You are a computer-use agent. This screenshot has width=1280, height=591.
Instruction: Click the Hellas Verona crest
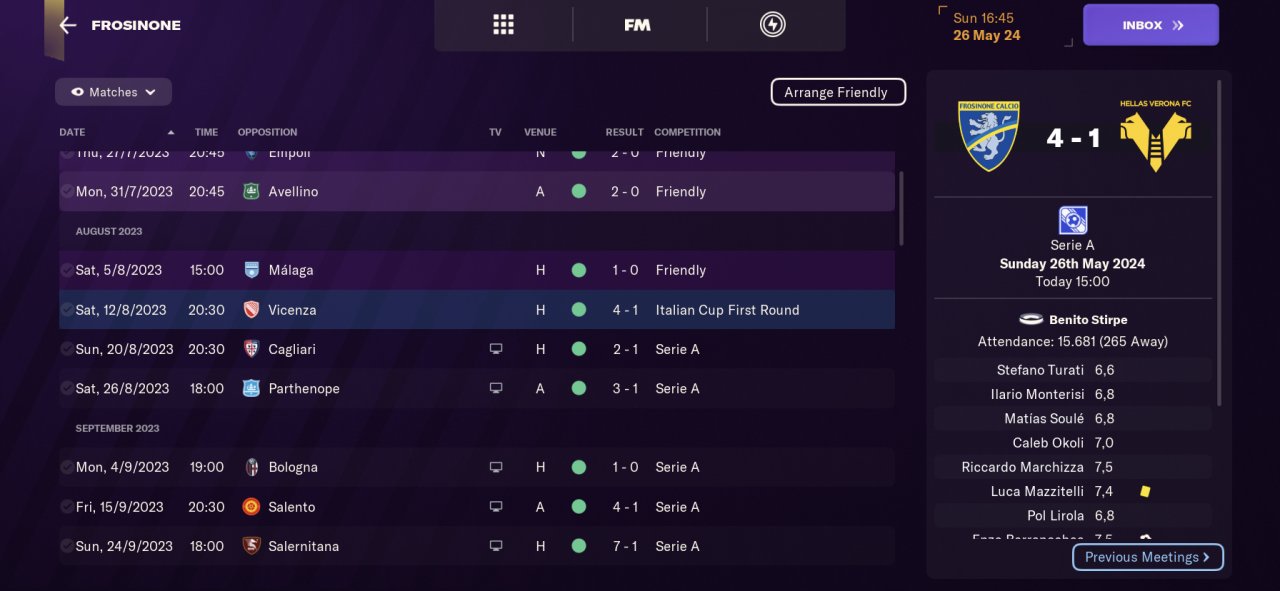[1155, 136]
